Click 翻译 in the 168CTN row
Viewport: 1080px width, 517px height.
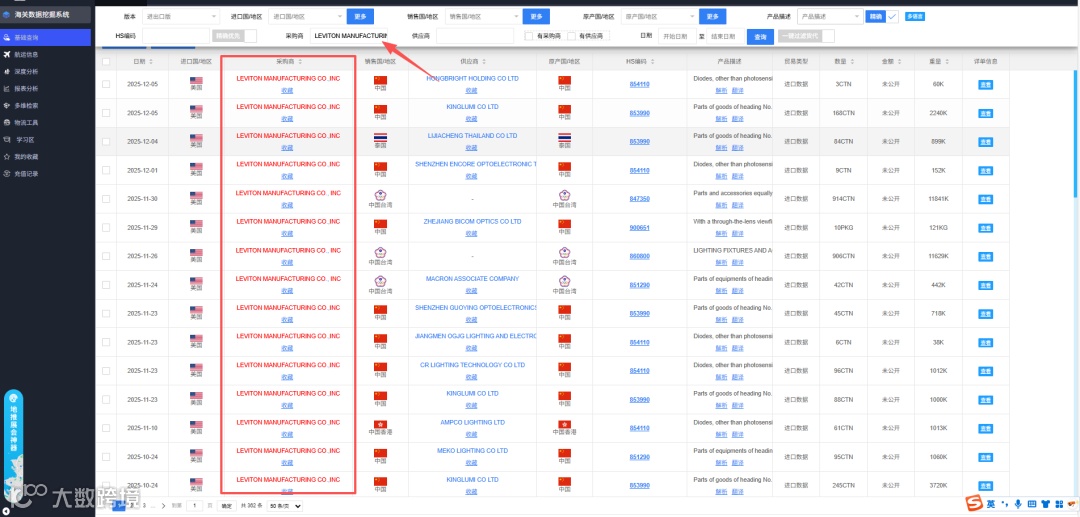click(x=738, y=118)
